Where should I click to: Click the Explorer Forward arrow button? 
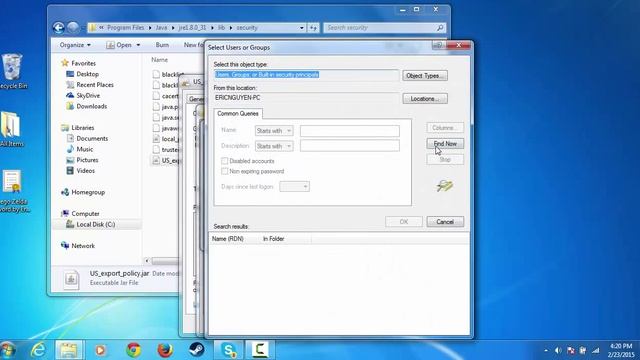pyautogui.click(x=73, y=28)
